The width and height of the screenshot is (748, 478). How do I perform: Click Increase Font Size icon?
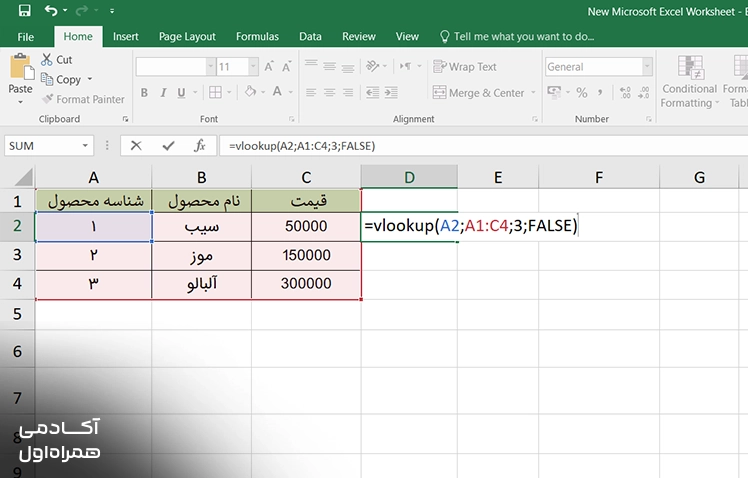tap(269, 66)
